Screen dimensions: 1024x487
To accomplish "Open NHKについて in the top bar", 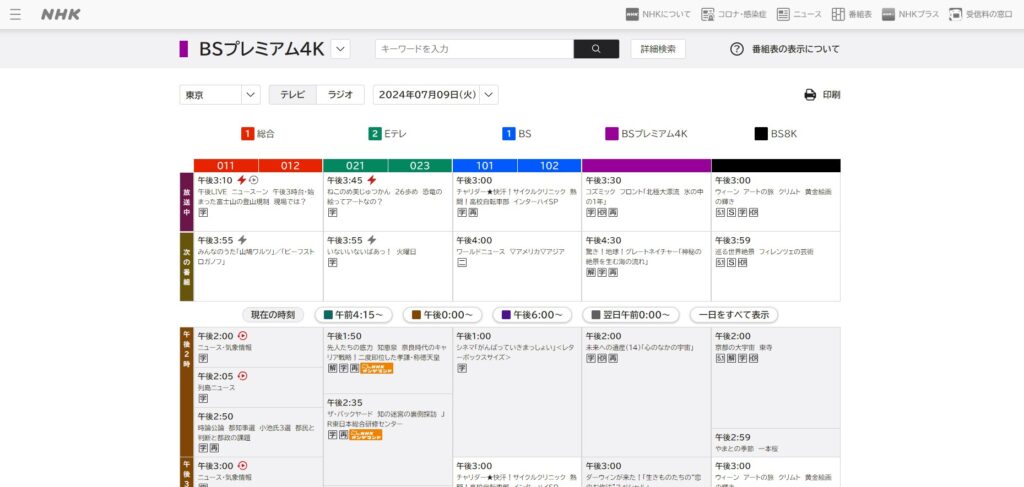I will (658, 14).
